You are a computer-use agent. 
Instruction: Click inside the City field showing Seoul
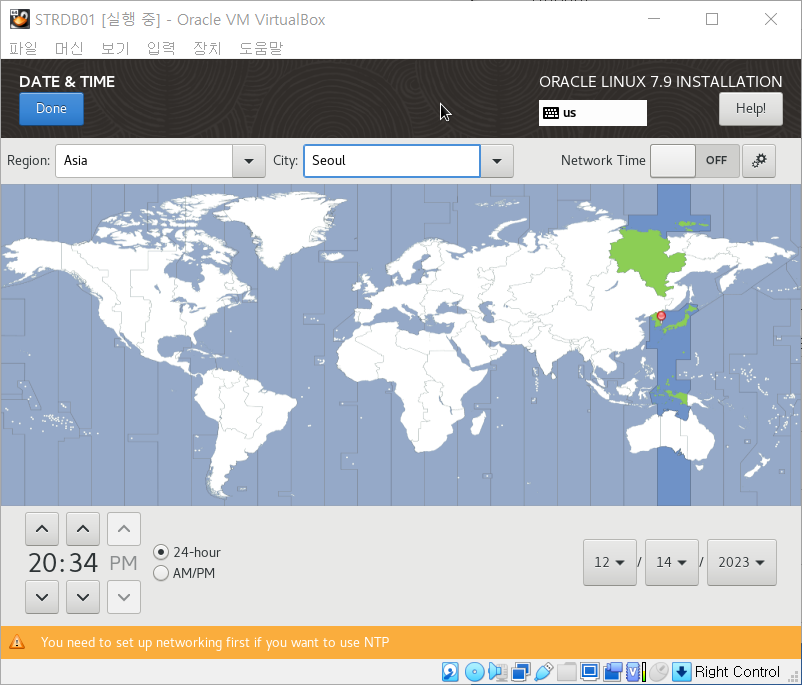(392, 161)
